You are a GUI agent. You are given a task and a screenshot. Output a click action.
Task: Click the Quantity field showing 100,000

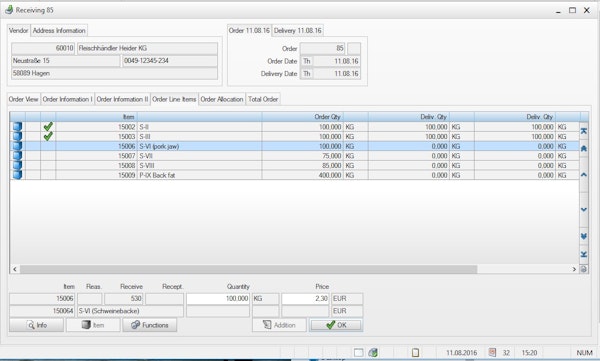(218, 298)
